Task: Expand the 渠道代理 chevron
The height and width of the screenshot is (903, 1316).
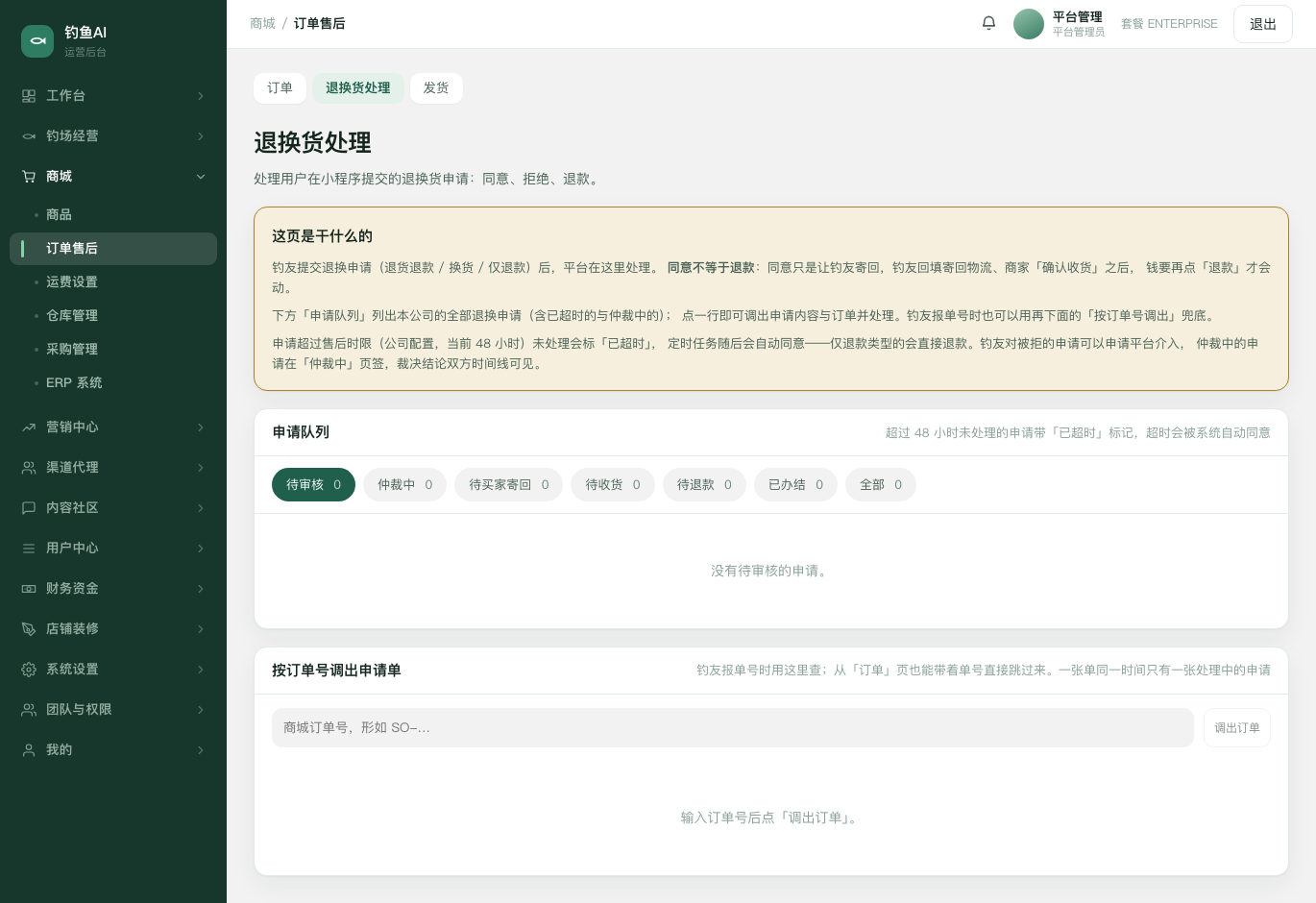Action: [x=201, y=468]
